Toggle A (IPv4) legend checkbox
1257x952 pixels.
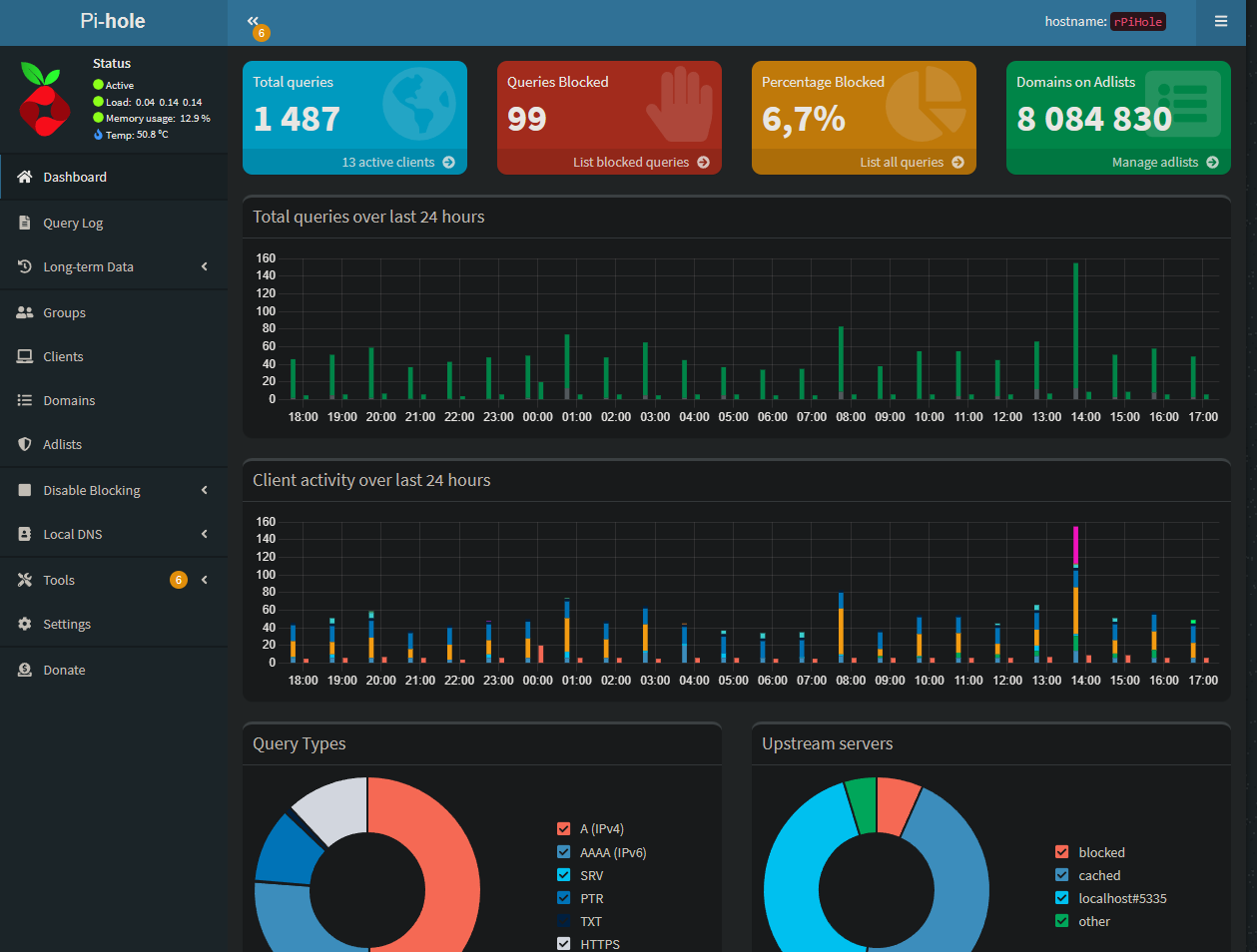coord(564,828)
